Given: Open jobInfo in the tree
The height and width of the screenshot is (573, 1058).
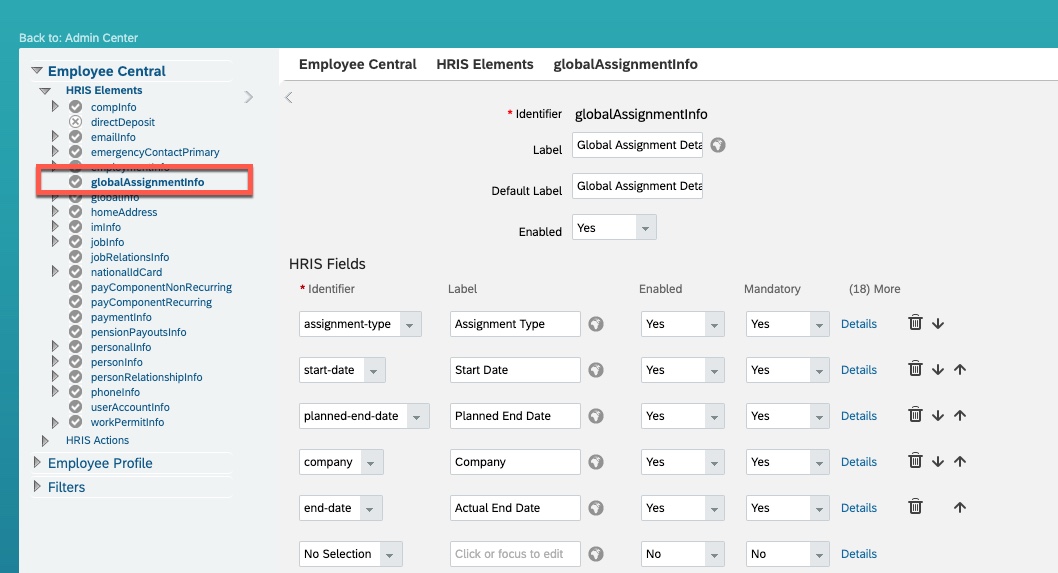Looking at the screenshot, I should point(107,242).
